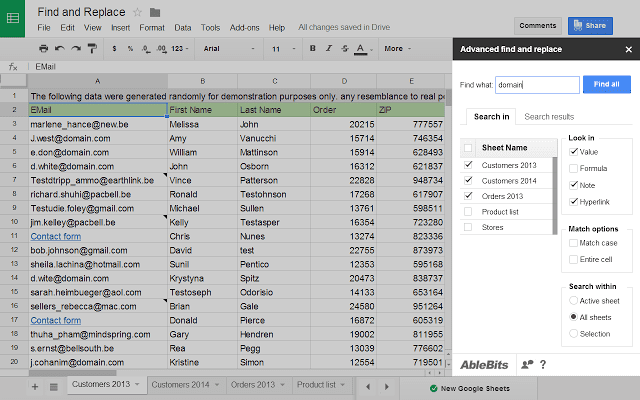
Task: Click the AbleBits help question mark
Action: [543, 365]
